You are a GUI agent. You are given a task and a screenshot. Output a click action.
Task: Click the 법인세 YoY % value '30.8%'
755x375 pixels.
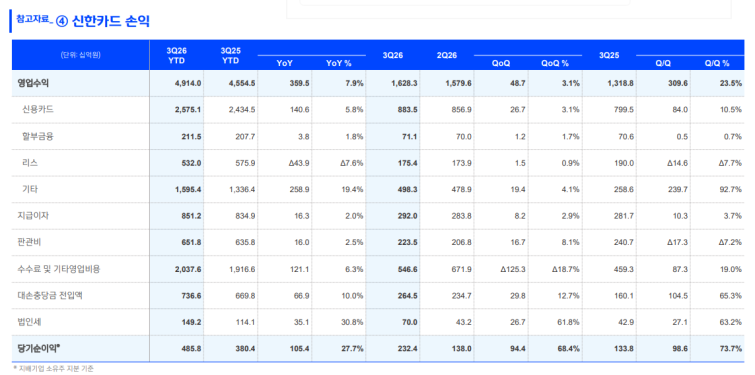[x=352, y=323]
